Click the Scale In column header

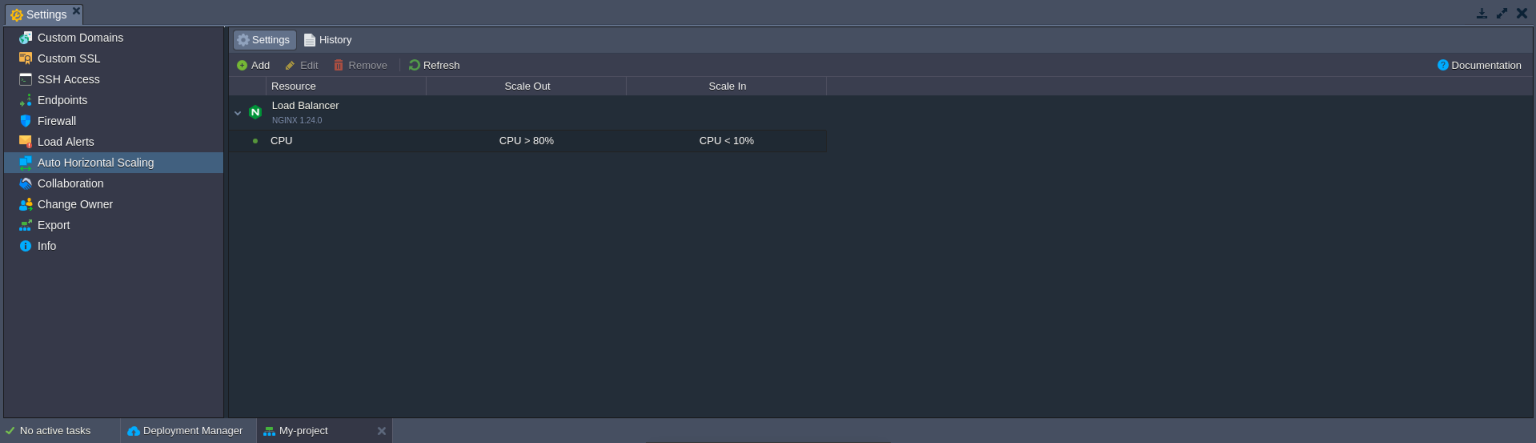coord(727,86)
